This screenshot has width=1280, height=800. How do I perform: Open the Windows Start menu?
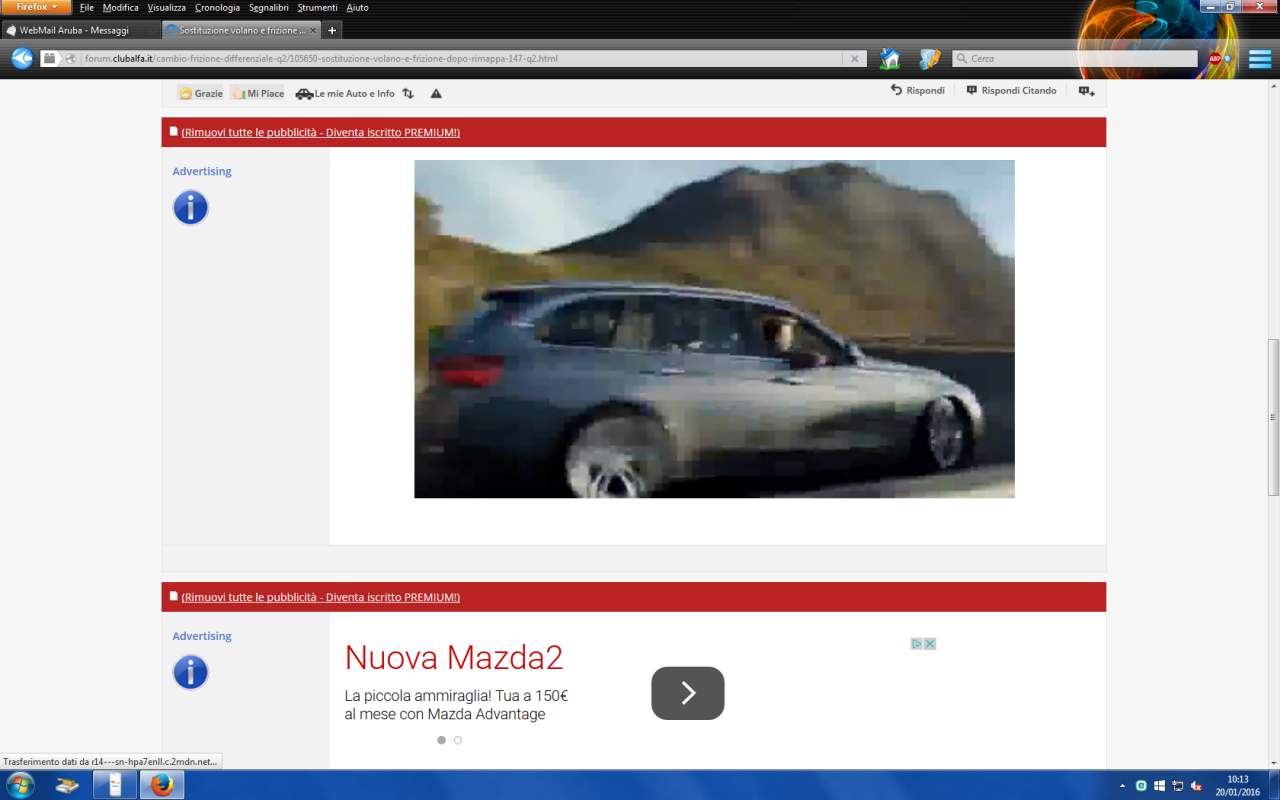19,785
